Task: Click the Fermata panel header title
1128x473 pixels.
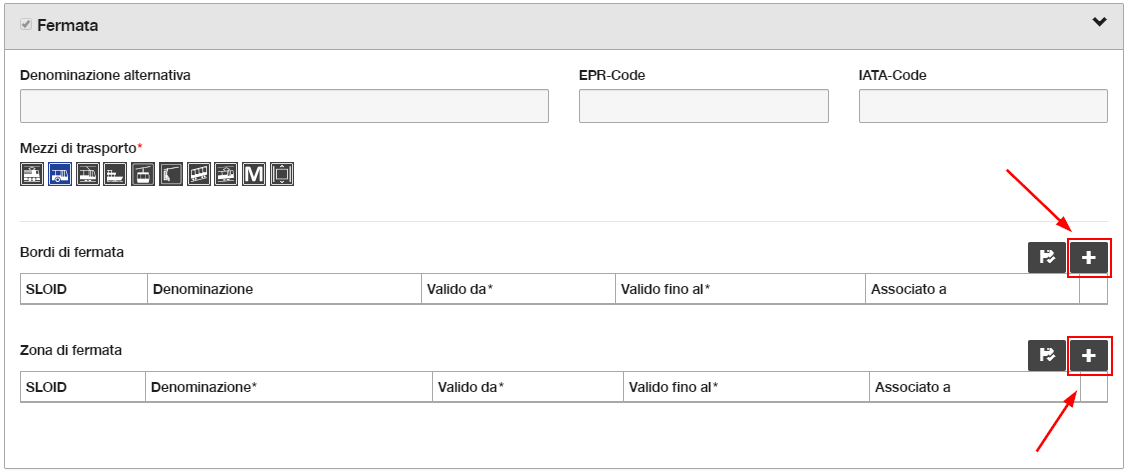Action: (68, 25)
